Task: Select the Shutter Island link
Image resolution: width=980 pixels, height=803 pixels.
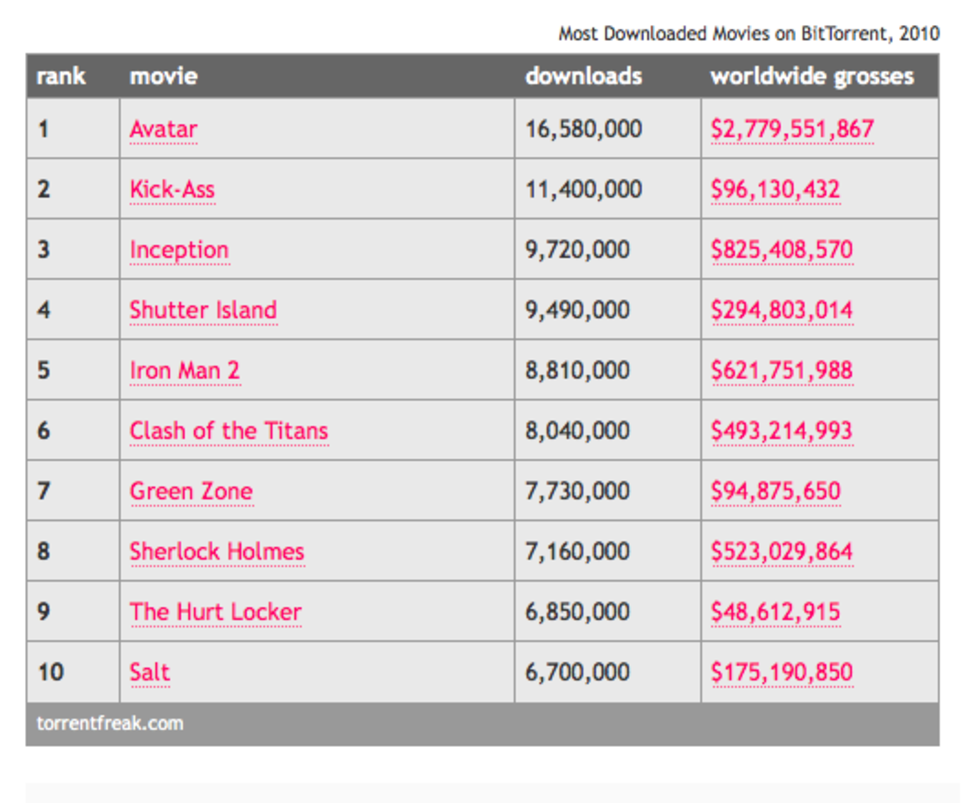Action: click(203, 310)
